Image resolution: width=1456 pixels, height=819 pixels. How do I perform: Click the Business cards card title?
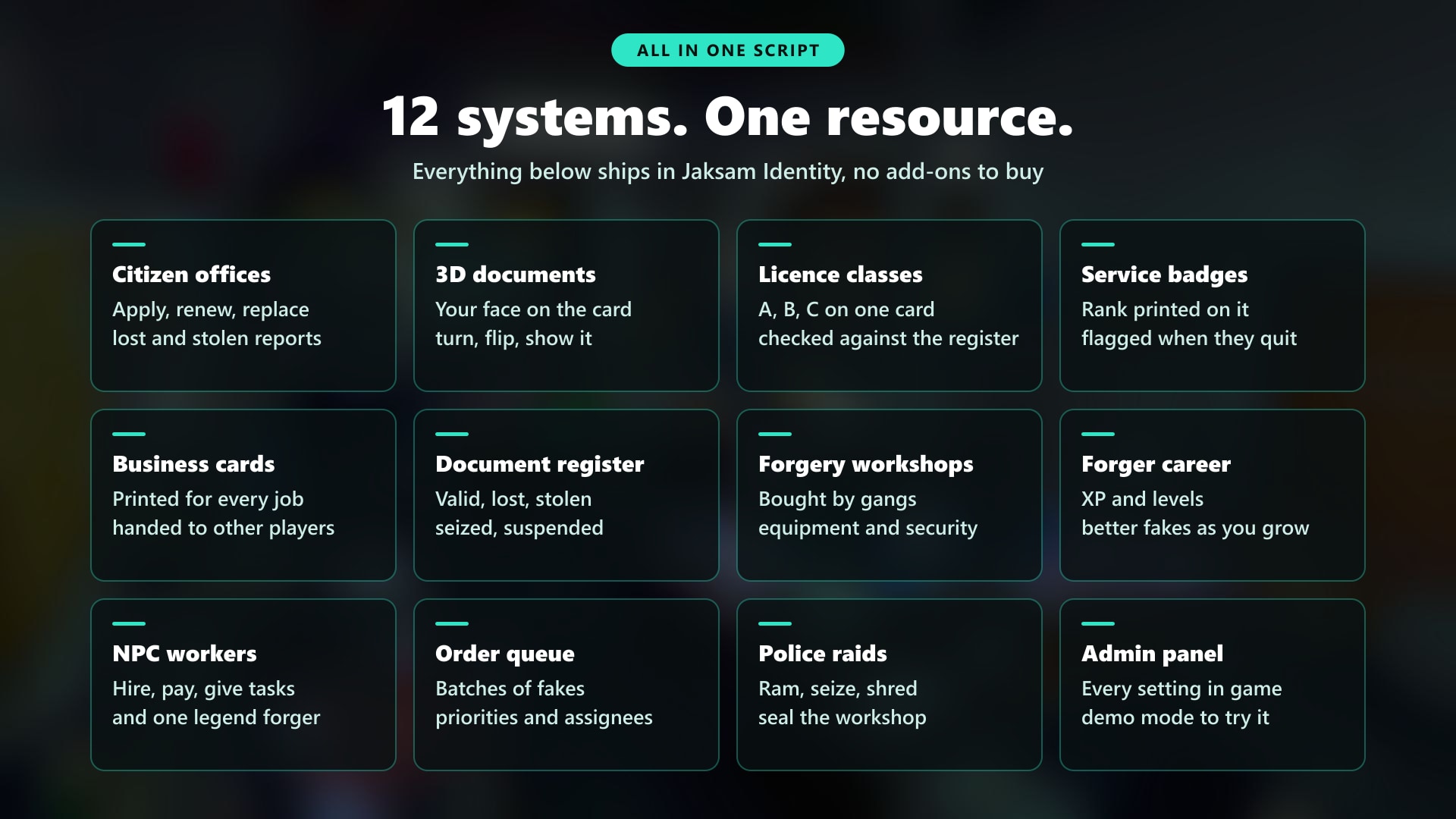193,464
